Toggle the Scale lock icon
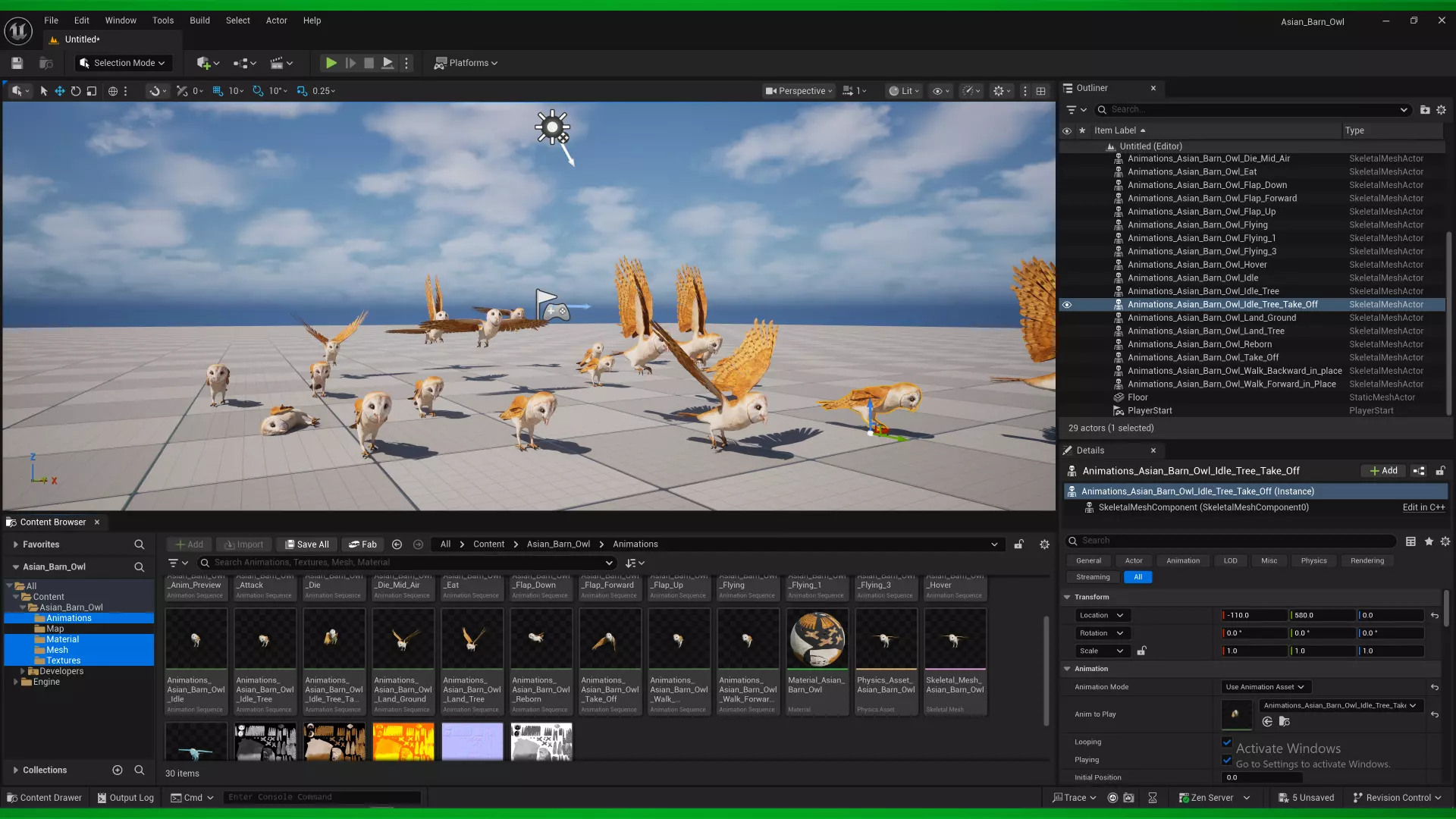1456x819 pixels. 1141,651
